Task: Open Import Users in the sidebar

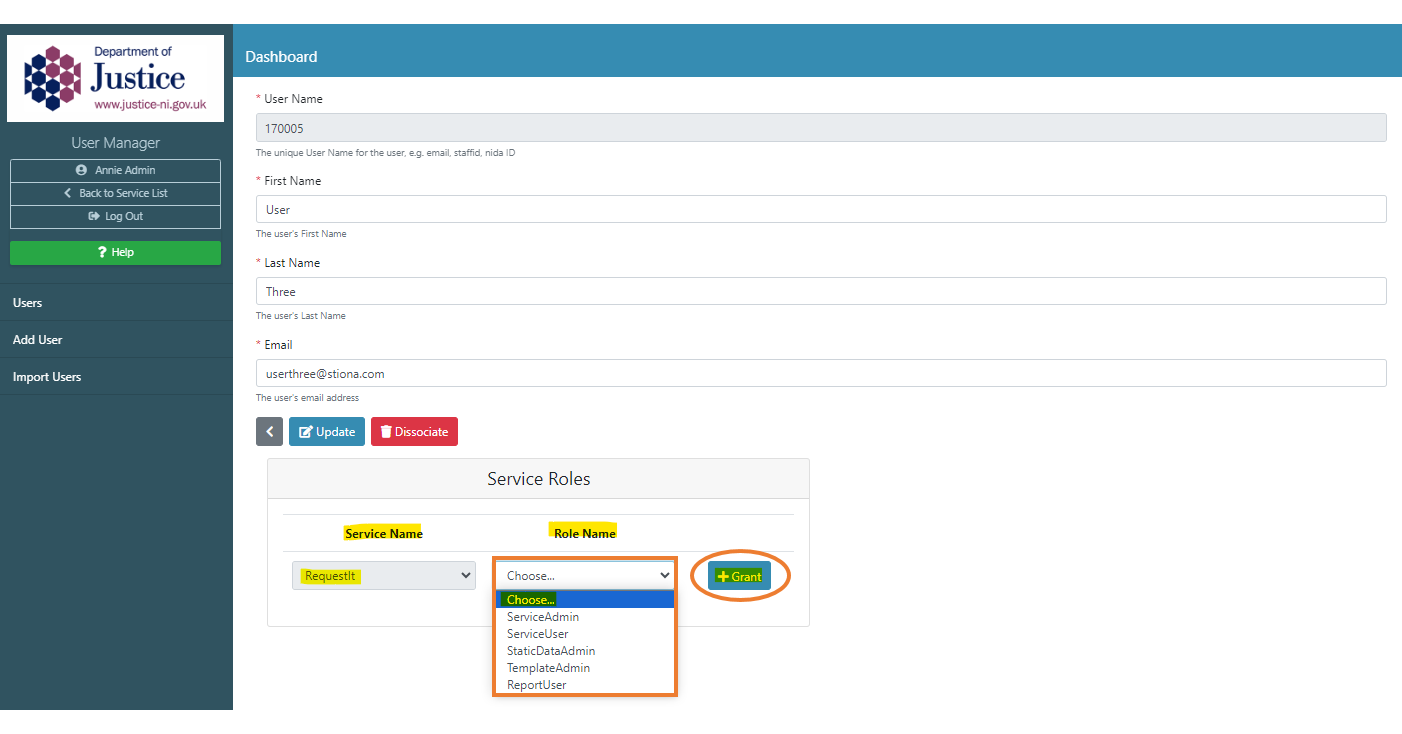Action: 47,377
